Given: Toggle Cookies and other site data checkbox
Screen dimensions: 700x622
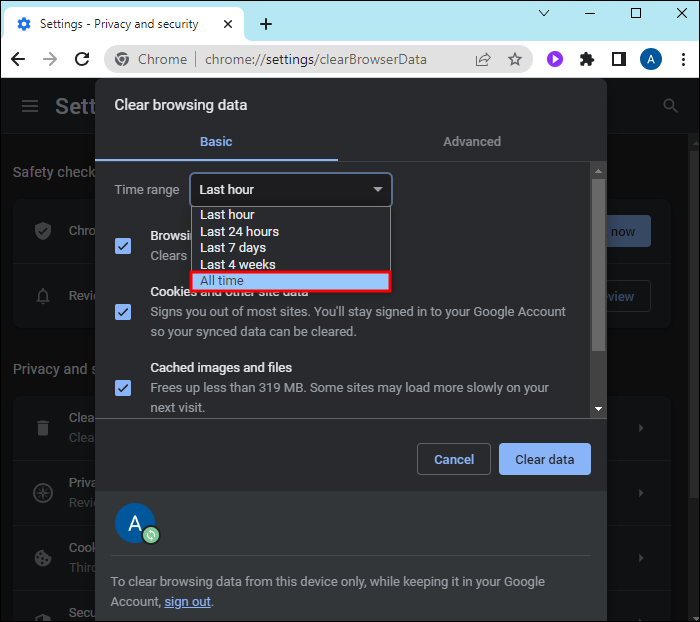Looking at the screenshot, I should (123, 311).
